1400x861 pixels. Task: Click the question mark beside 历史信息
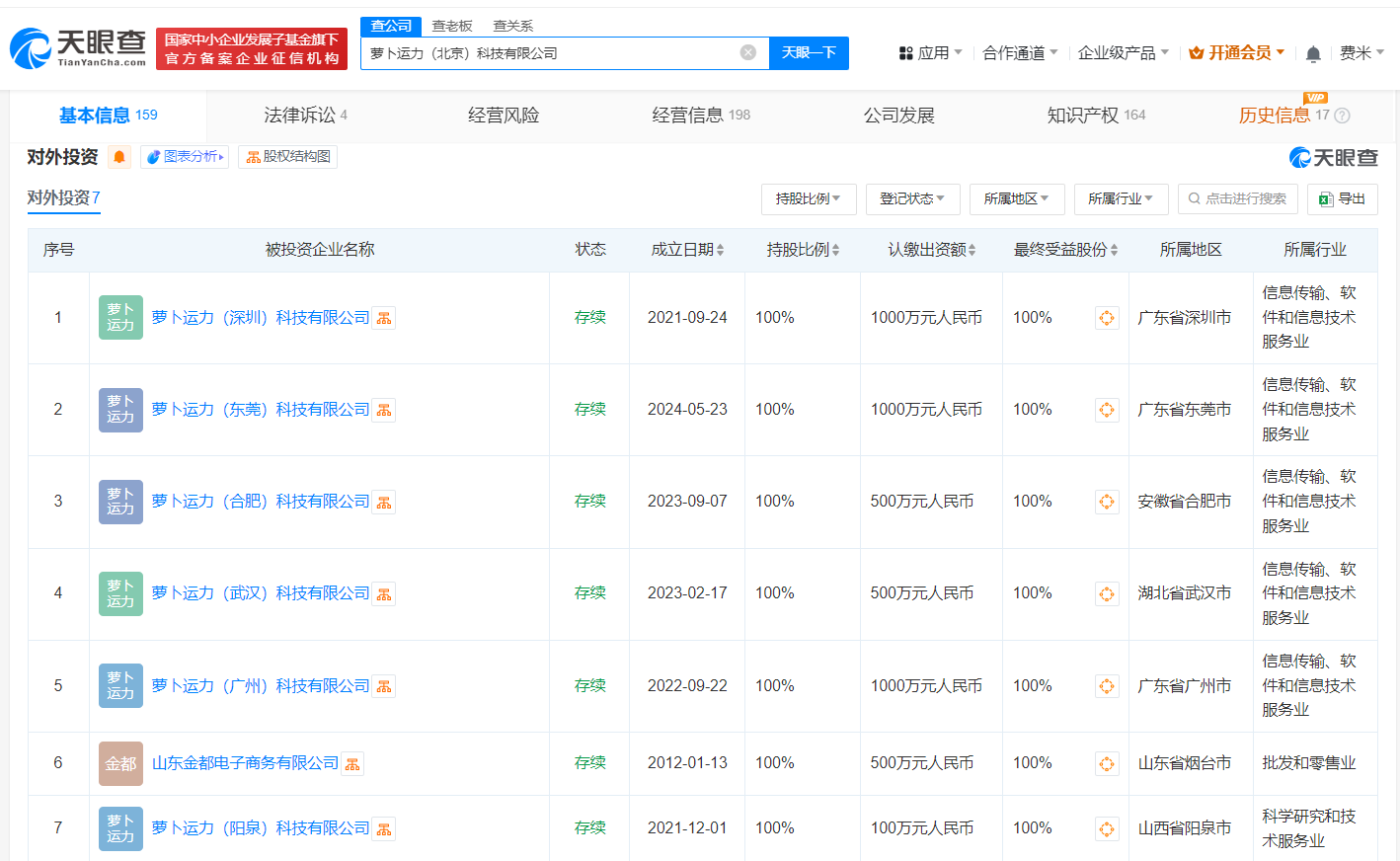click(1340, 116)
